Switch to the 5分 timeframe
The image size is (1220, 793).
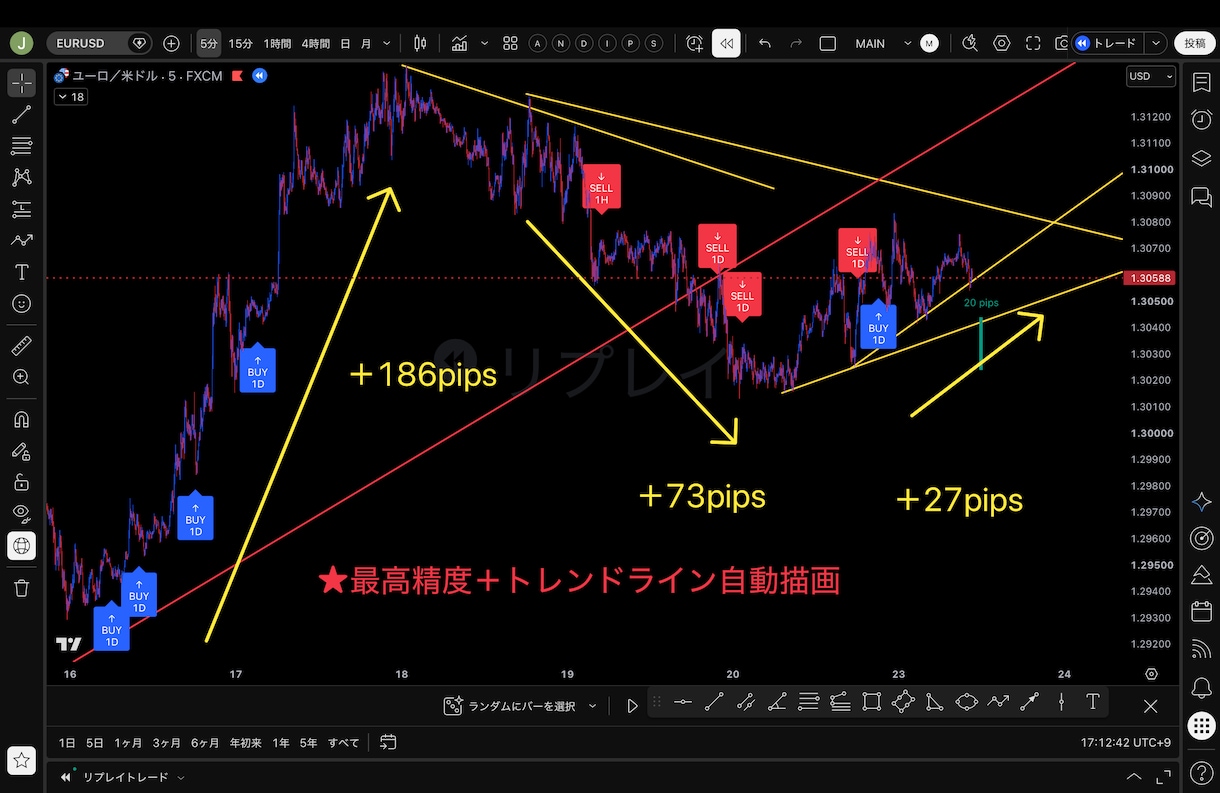coord(208,43)
